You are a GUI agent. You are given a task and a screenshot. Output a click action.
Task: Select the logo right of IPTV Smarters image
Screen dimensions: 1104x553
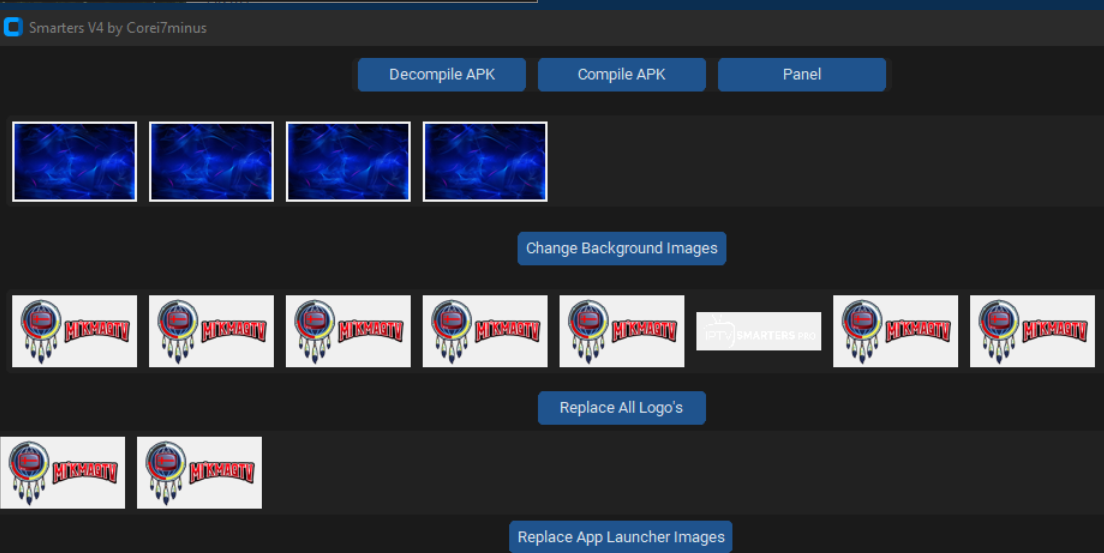895,331
